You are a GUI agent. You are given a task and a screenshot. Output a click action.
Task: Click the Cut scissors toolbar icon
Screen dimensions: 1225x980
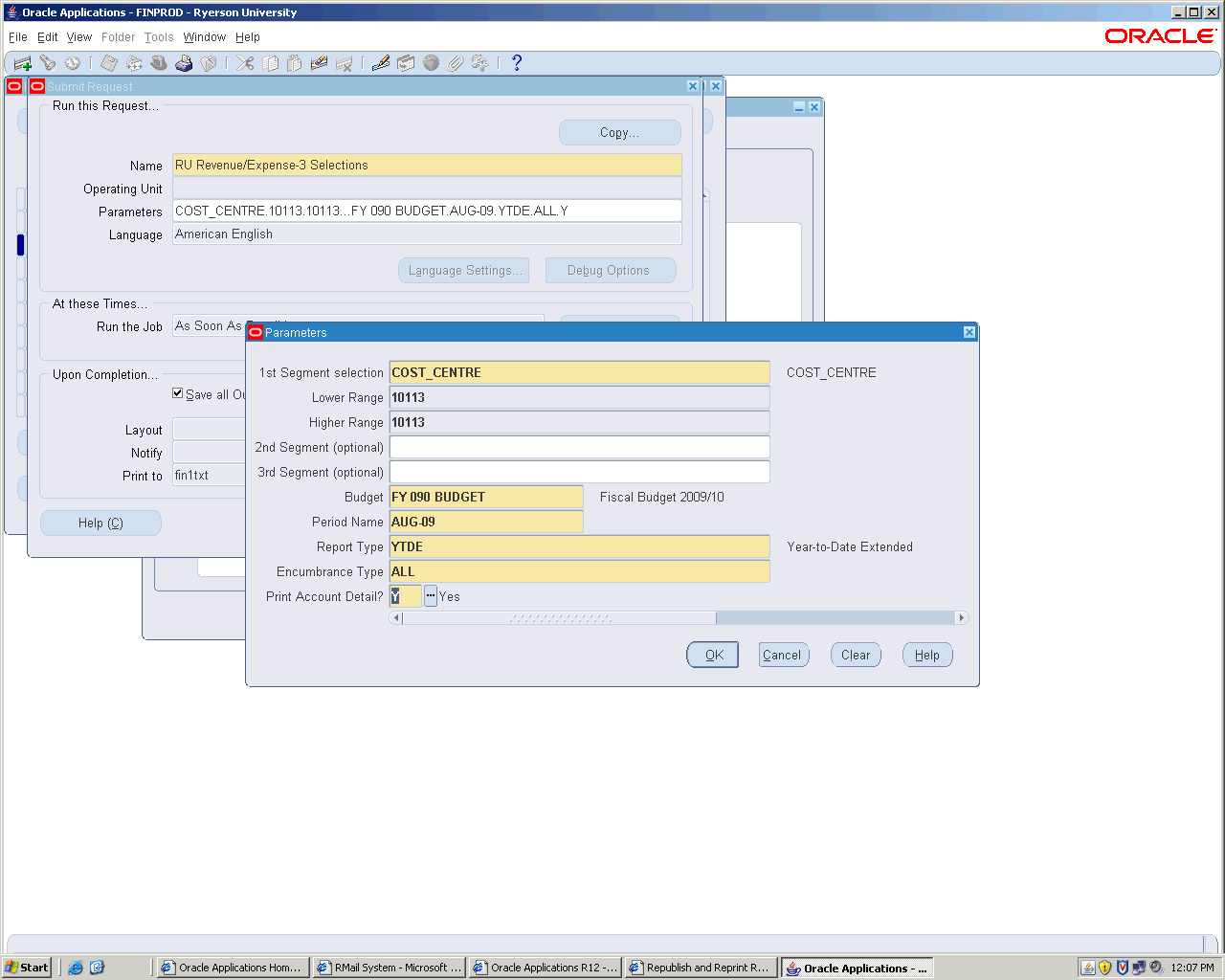pos(245,63)
